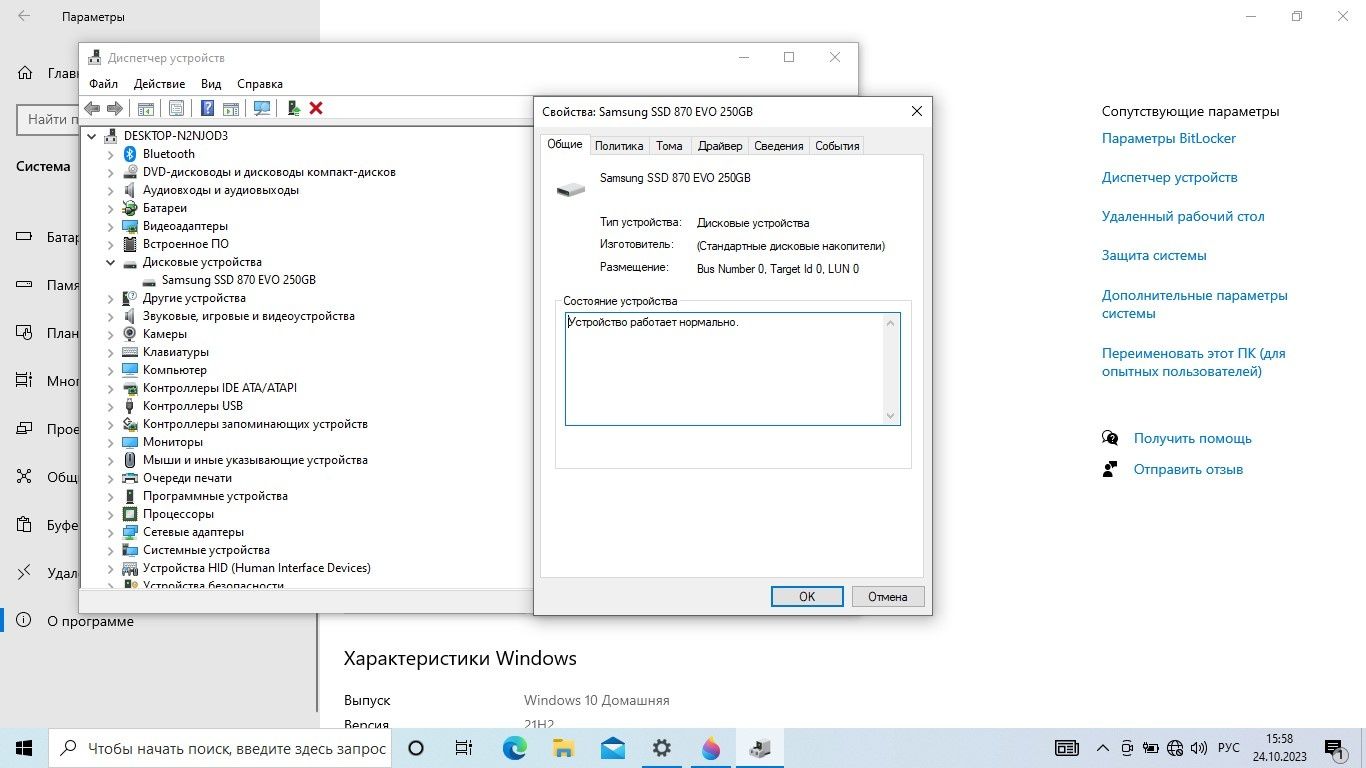Open the notification center icon

1335,748
